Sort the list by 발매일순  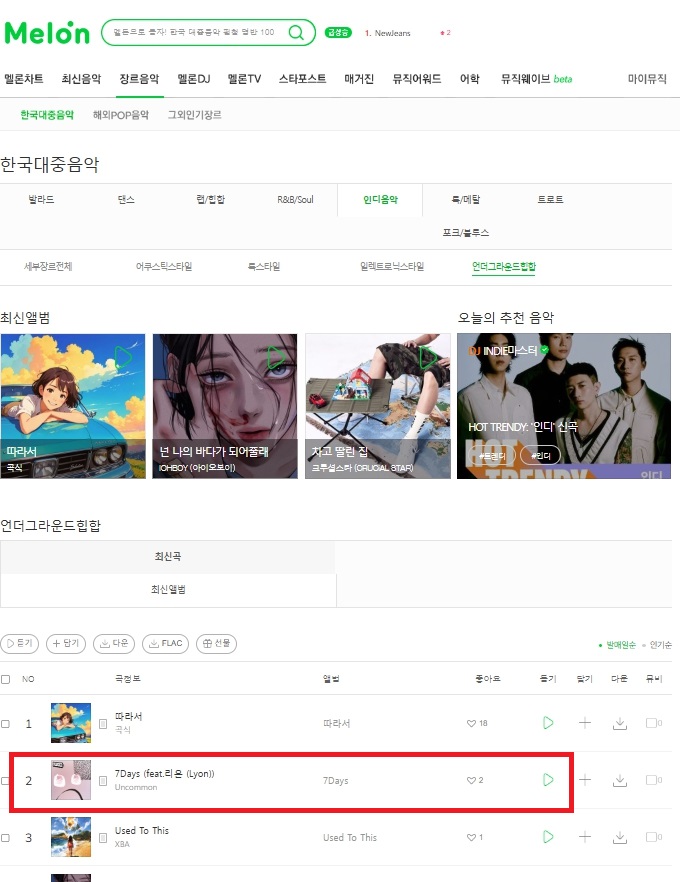(621, 645)
